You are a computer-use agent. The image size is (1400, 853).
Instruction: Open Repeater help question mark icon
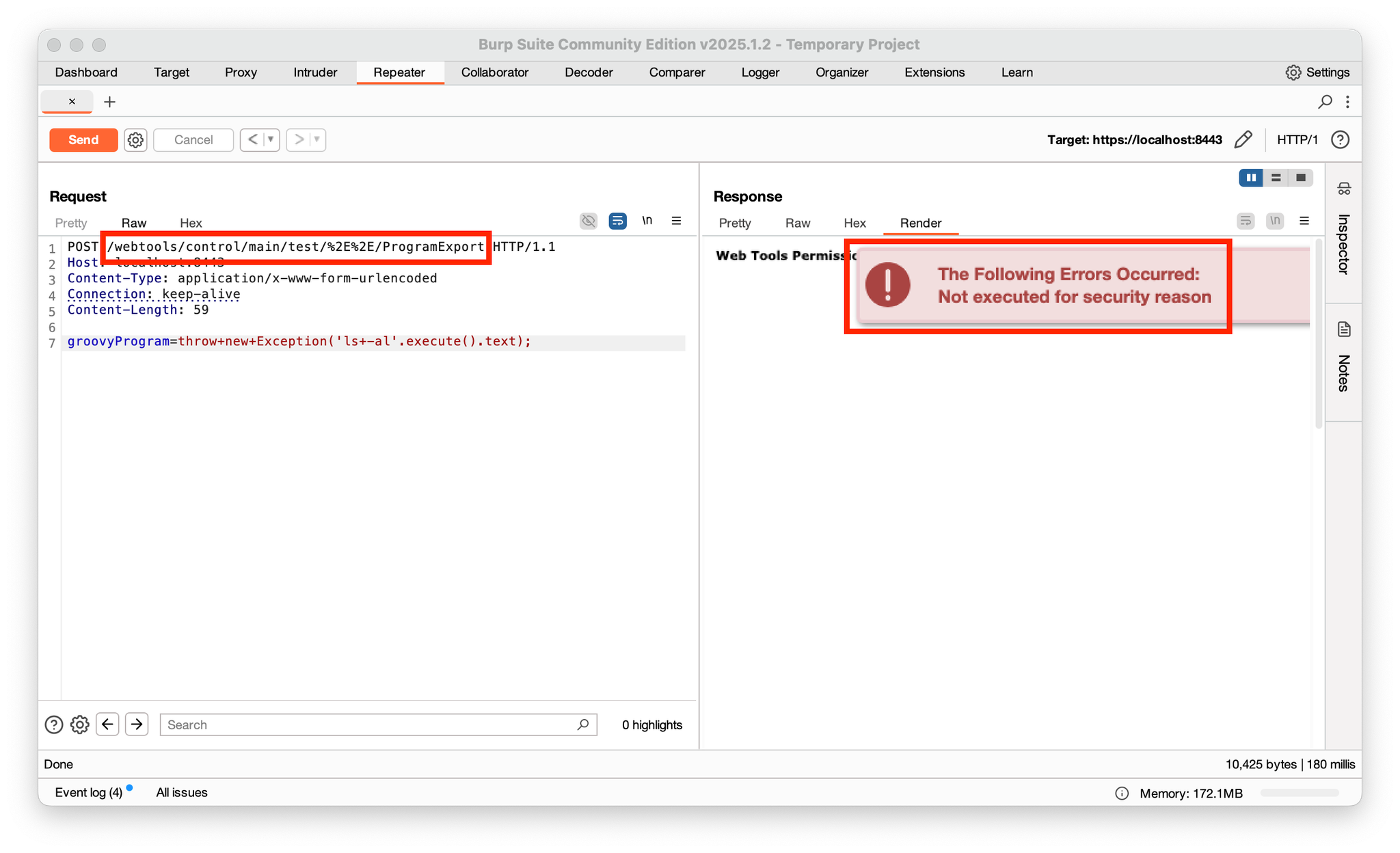point(1340,139)
